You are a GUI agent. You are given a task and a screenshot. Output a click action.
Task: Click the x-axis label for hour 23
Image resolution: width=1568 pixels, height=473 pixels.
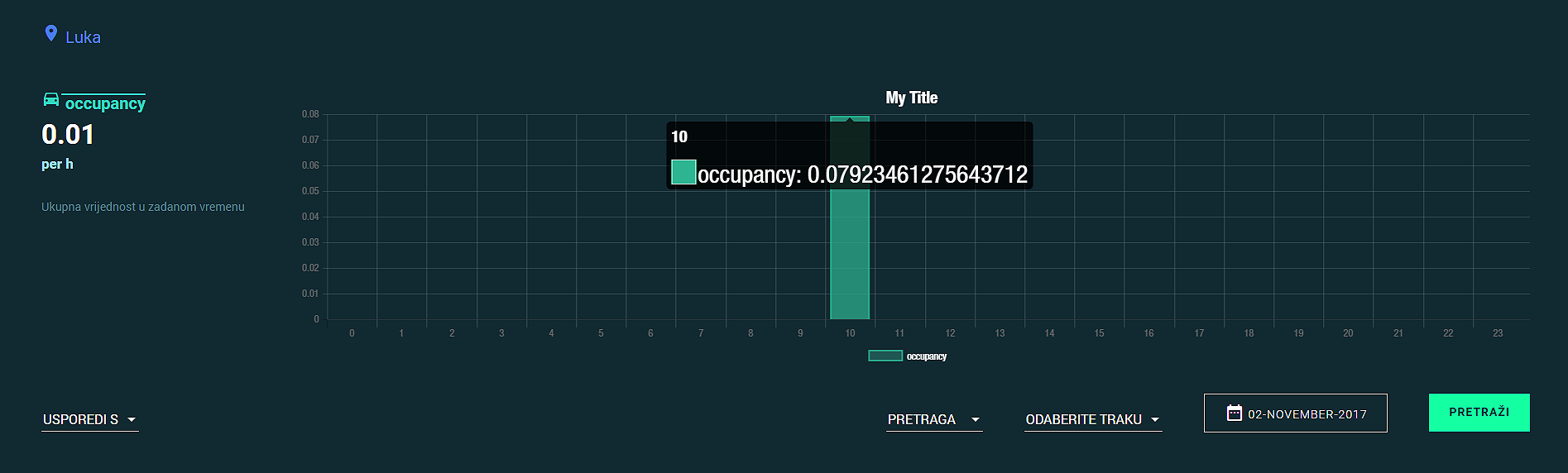(x=1498, y=333)
